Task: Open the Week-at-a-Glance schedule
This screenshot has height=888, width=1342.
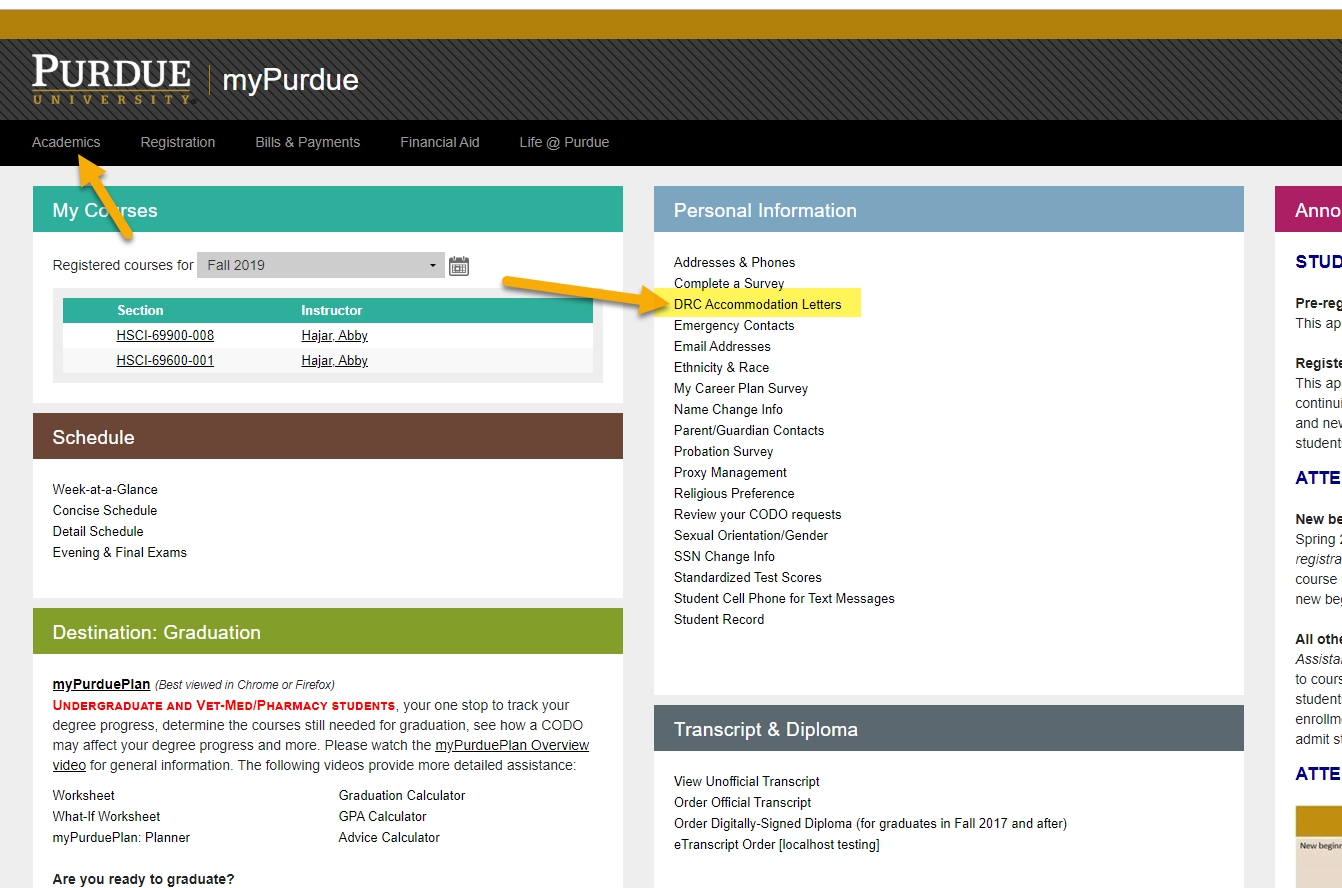Action: coord(105,490)
